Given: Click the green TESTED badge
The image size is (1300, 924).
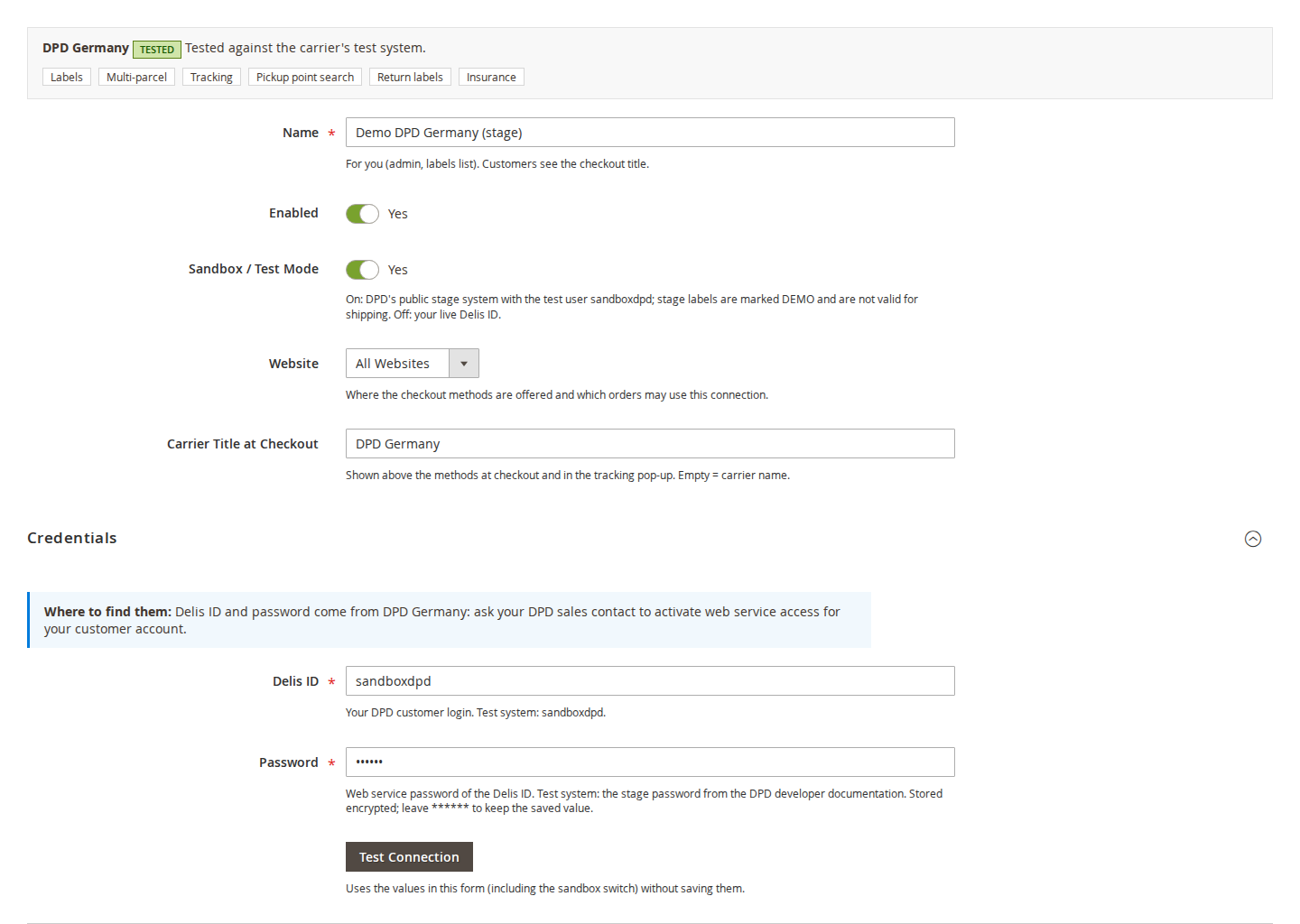Looking at the screenshot, I should tap(157, 50).
